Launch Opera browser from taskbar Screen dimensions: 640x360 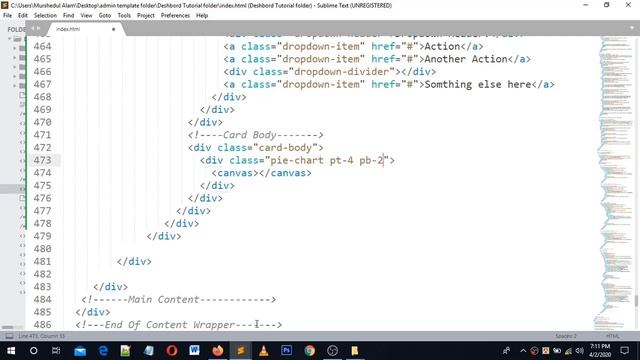pyautogui.click(x=172, y=351)
